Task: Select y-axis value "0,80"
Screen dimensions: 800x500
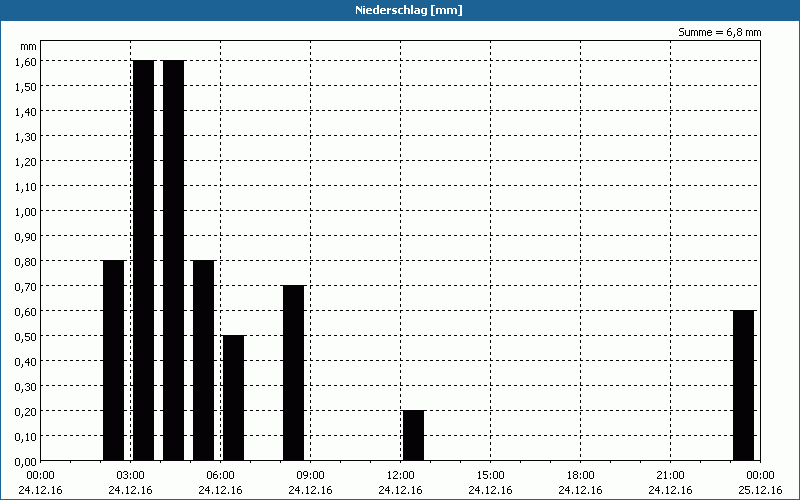Action: point(26,261)
